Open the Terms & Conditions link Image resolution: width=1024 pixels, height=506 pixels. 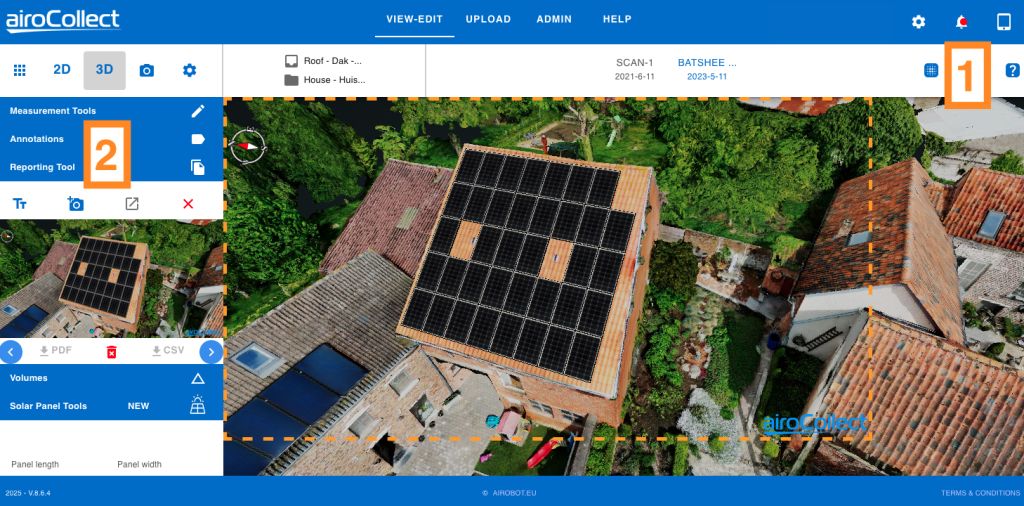(x=980, y=493)
